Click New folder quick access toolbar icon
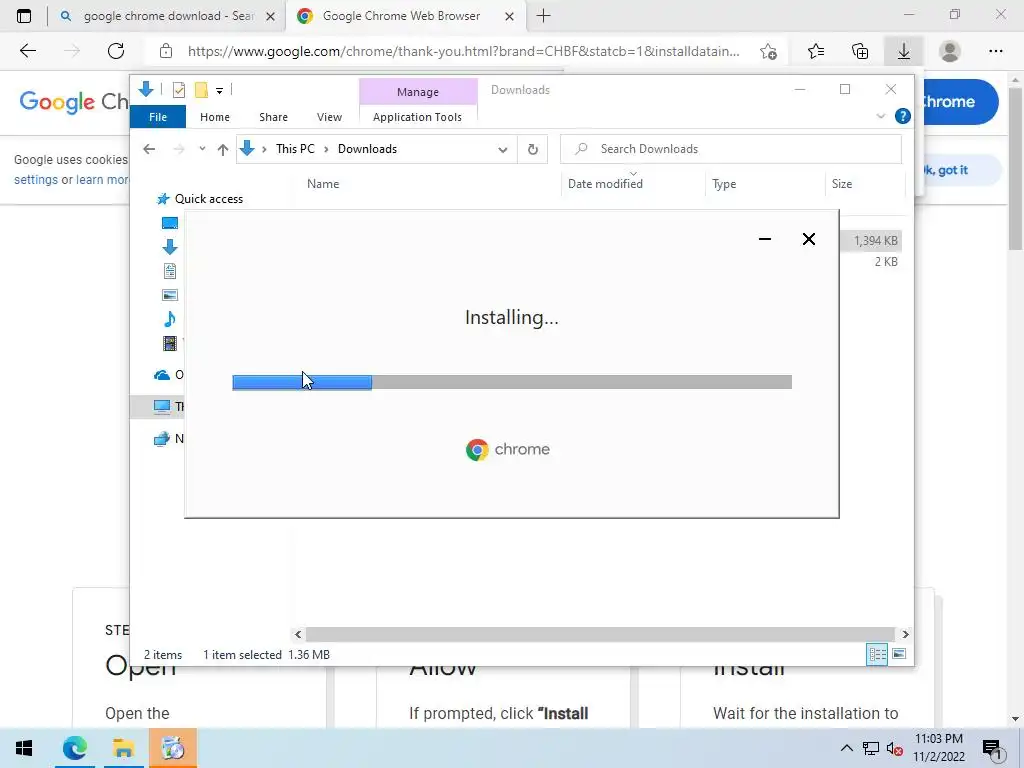Viewport: 1024px width, 768px height. coord(201,90)
